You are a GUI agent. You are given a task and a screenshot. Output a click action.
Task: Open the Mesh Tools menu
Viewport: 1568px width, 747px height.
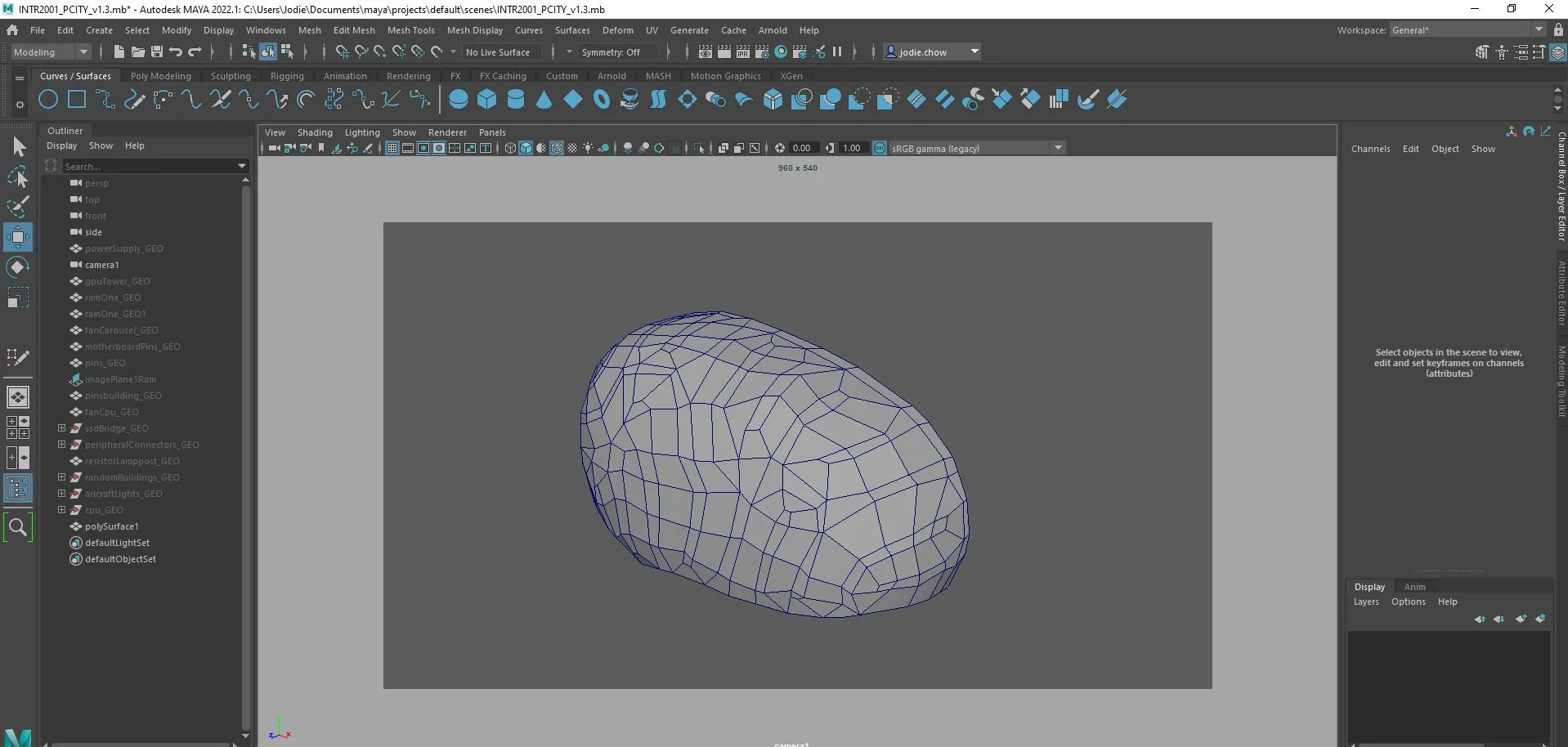pos(410,30)
